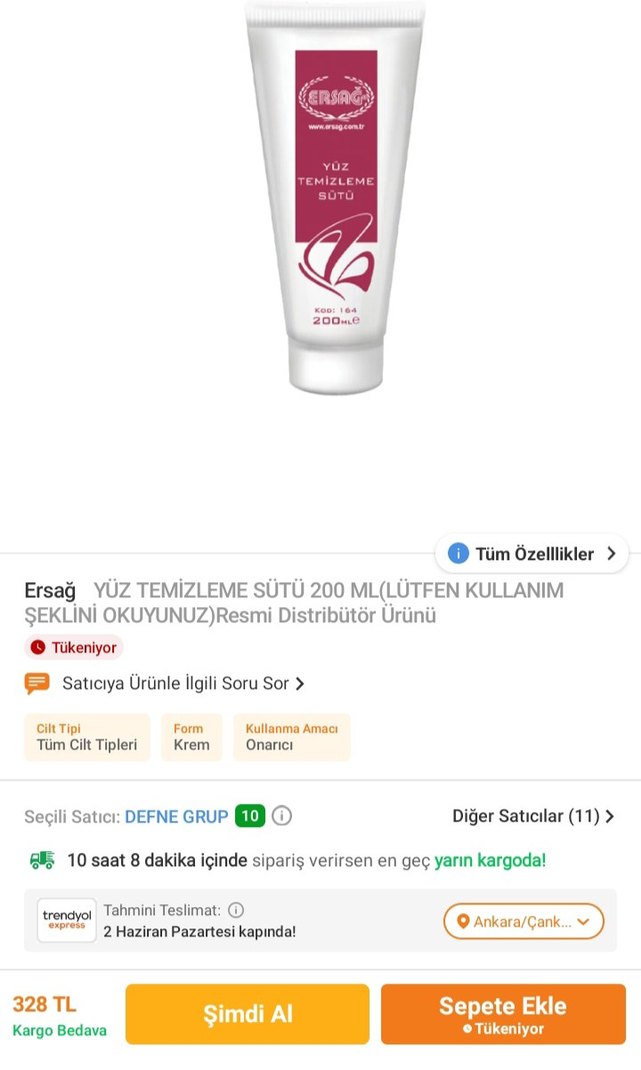Screen dimensions: 641x1070
Task: Tap the green seller score 10 badge
Action: pyautogui.click(x=250, y=816)
